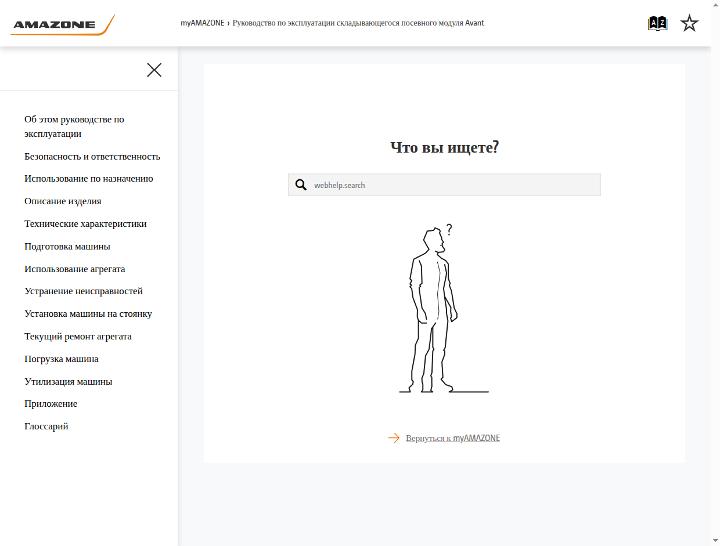Select Глоссарий entry
The width and height of the screenshot is (720, 546).
point(46,426)
